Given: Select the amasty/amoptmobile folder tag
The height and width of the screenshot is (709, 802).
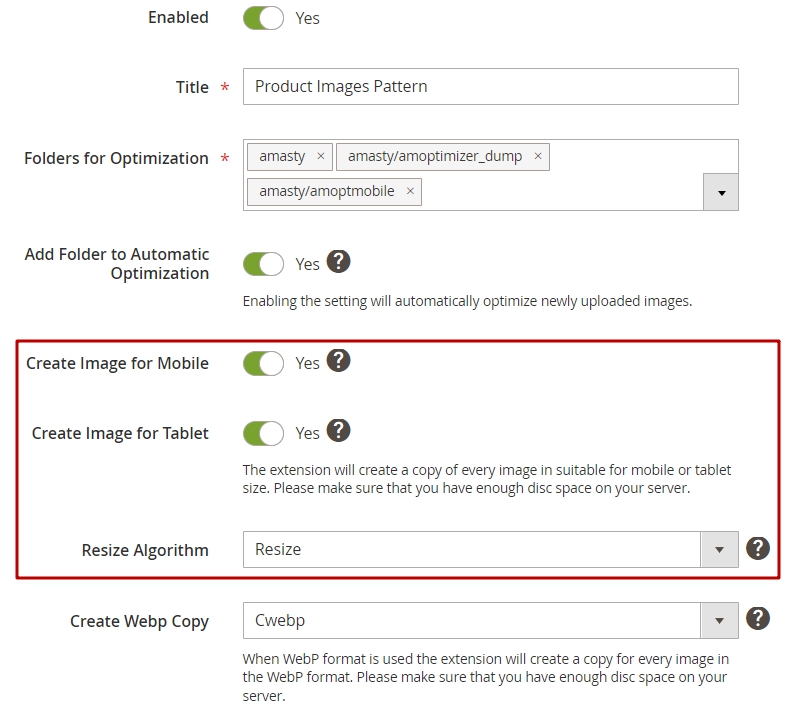Looking at the screenshot, I should [x=326, y=191].
